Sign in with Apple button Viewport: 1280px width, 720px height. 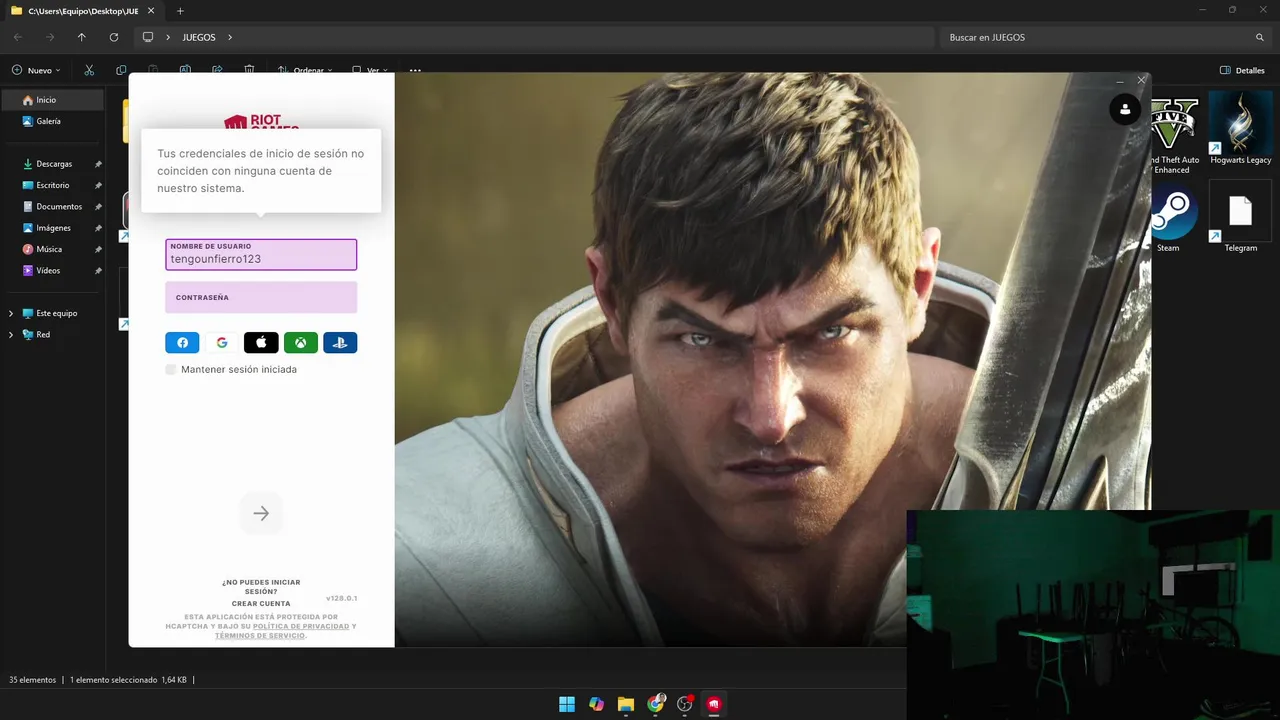click(x=261, y=343)
